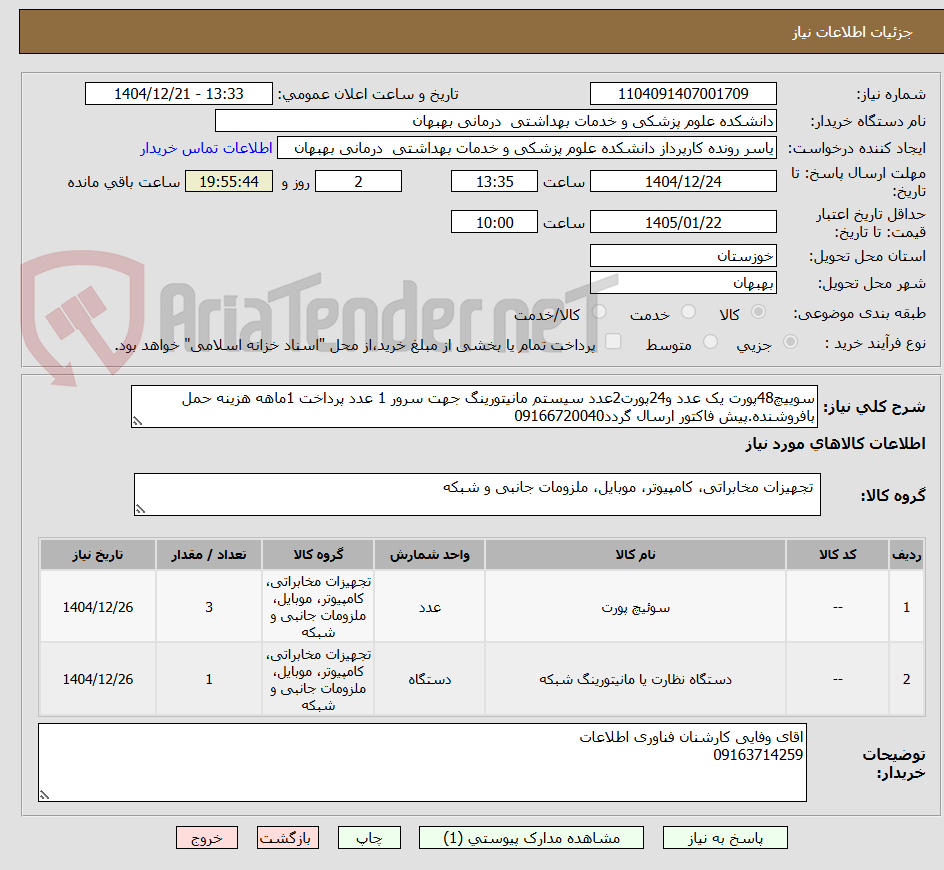Click the code cell -- in سوئیچ پورت row
Screen dimensions: 944x870
(837, 607)
